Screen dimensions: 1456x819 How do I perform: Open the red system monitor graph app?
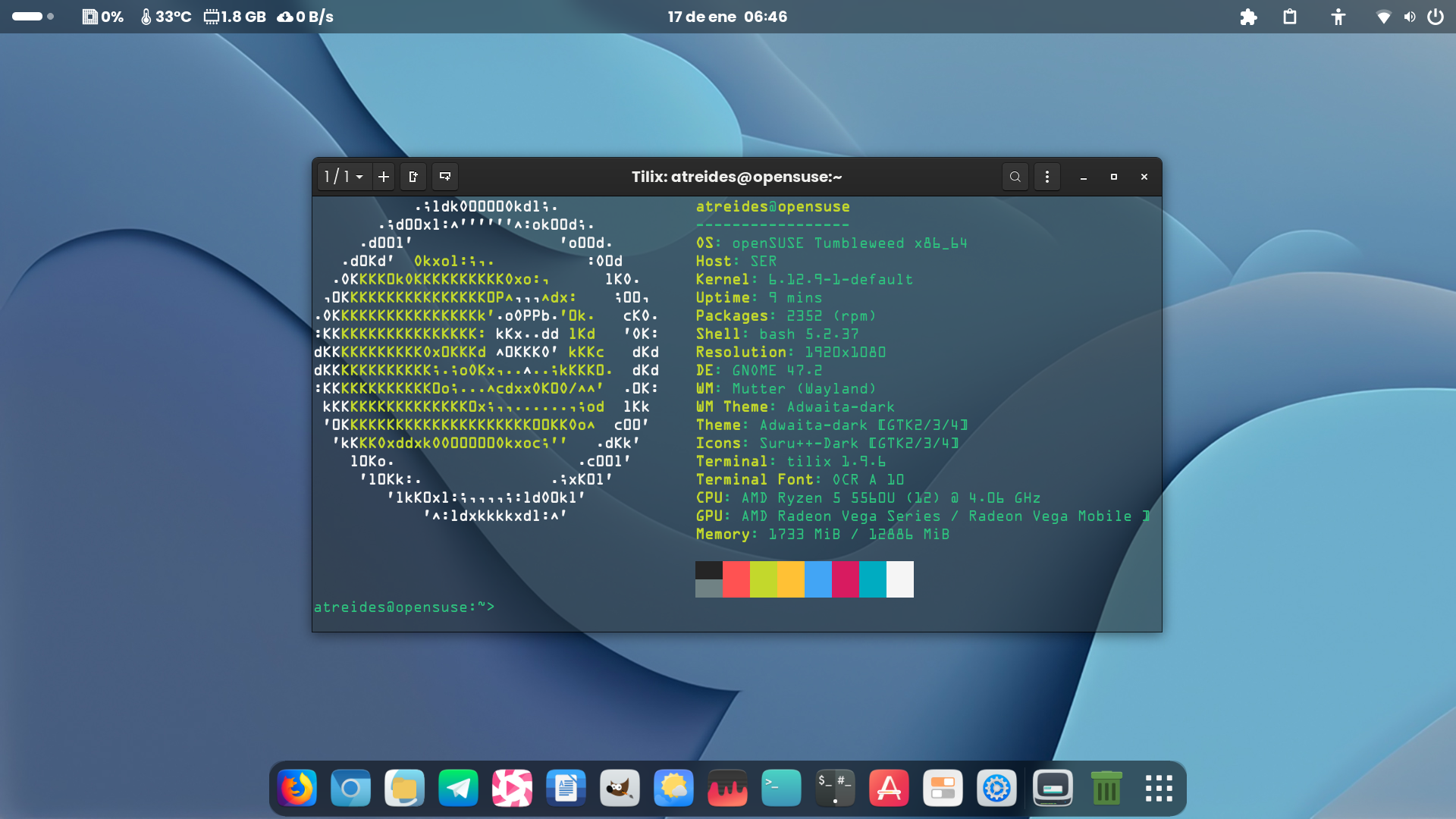point(727,789)
